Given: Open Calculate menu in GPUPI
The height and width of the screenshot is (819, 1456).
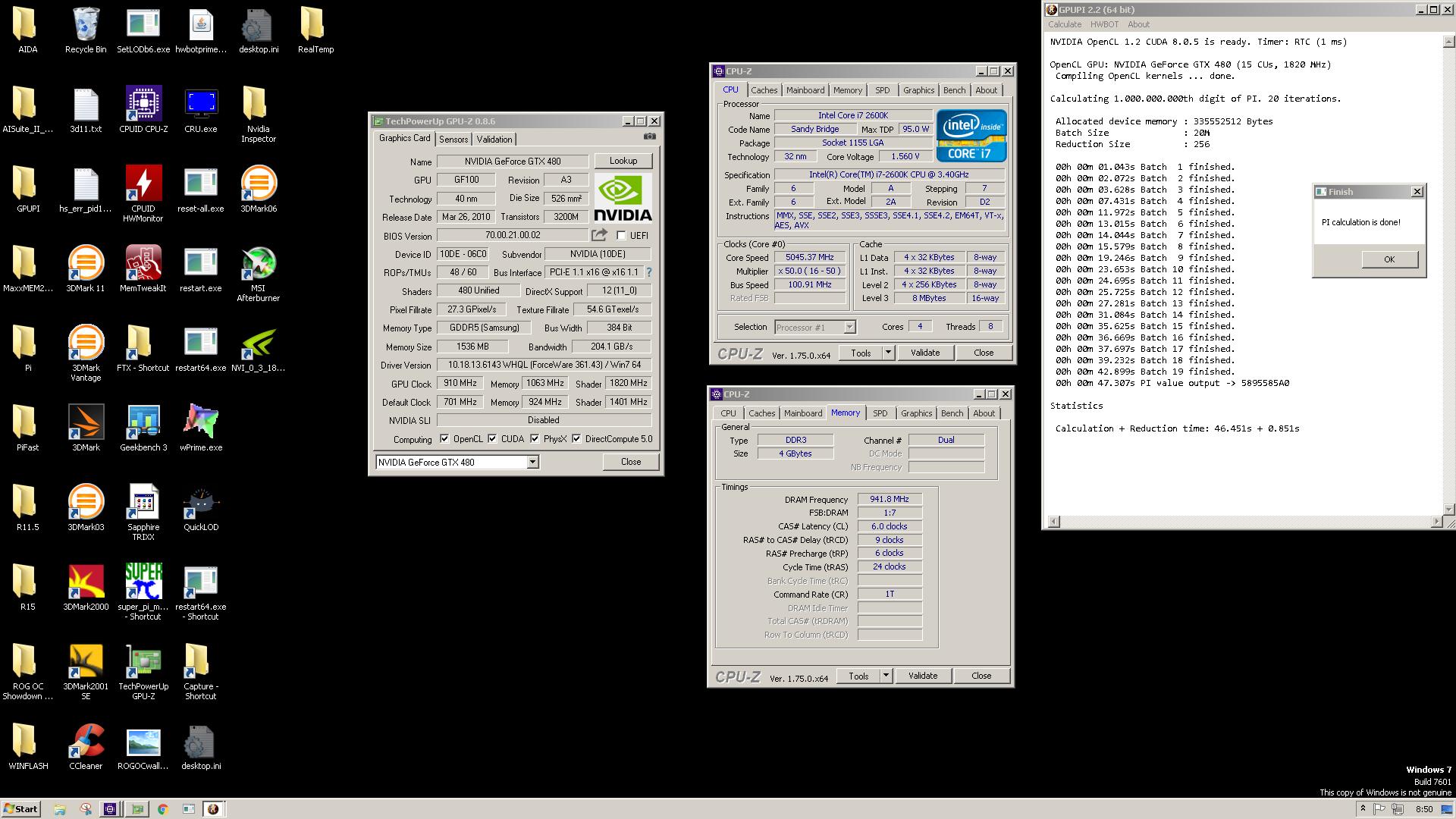Looking at the screenshot, I should 1065,24.
